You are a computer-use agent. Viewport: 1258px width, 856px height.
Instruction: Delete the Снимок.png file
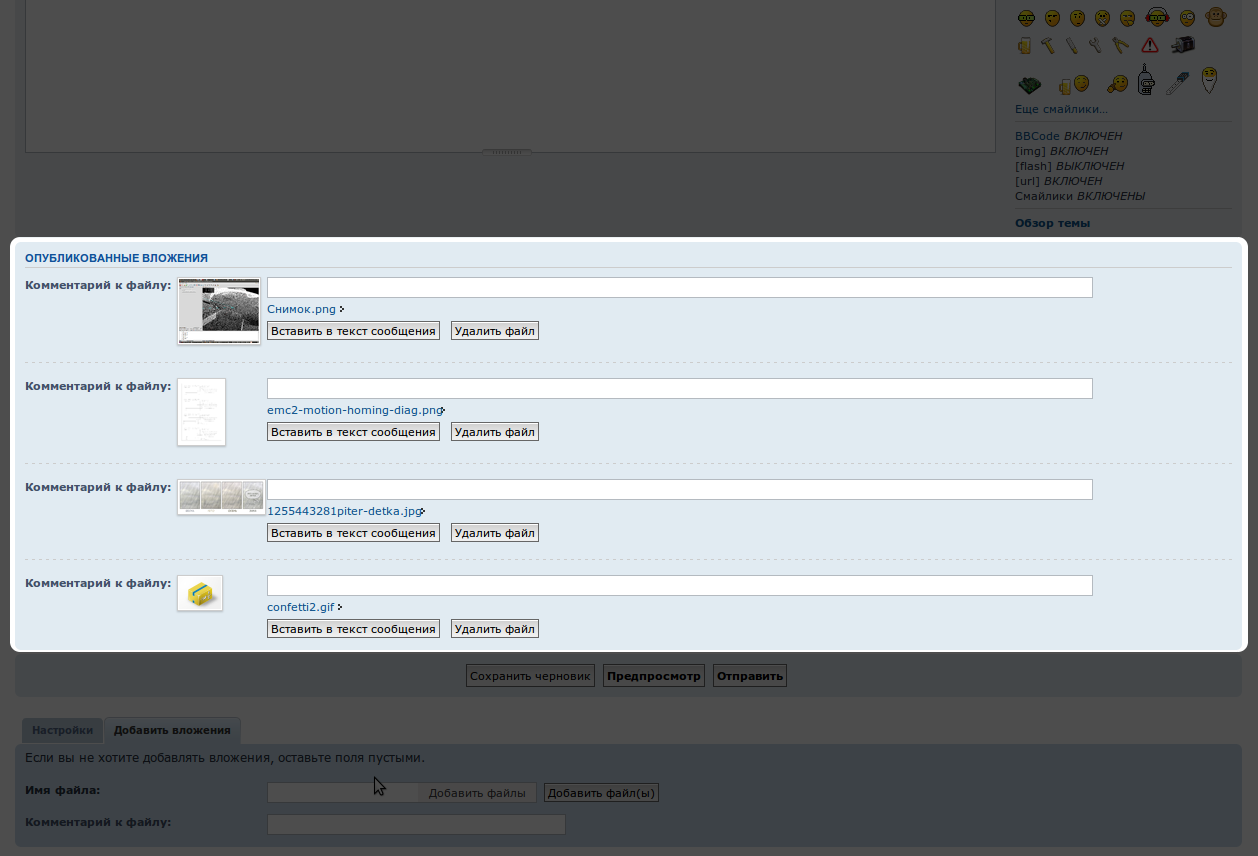(495, 331)
